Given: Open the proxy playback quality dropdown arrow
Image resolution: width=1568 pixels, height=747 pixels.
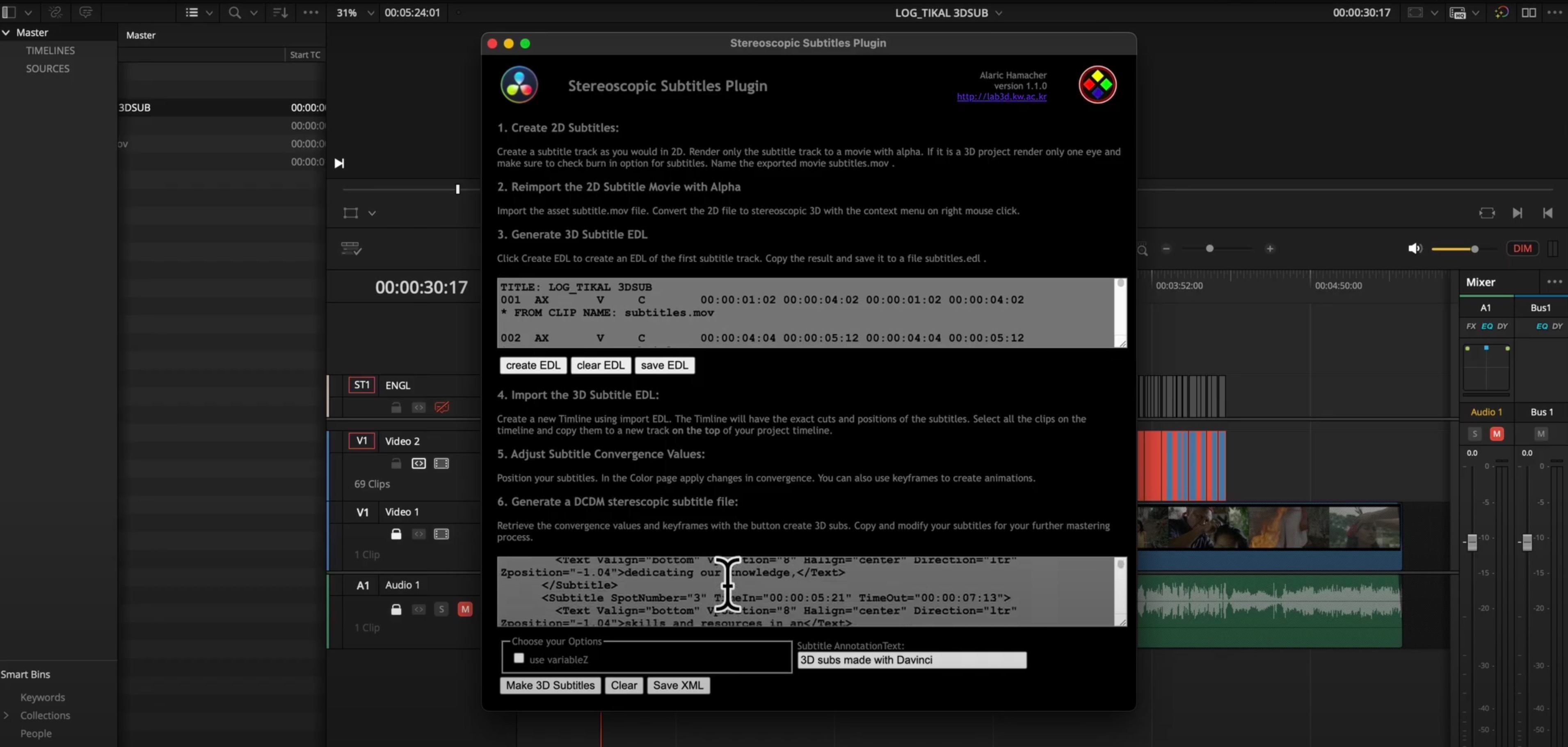Looking at the screenshot, I should 1475,13.
